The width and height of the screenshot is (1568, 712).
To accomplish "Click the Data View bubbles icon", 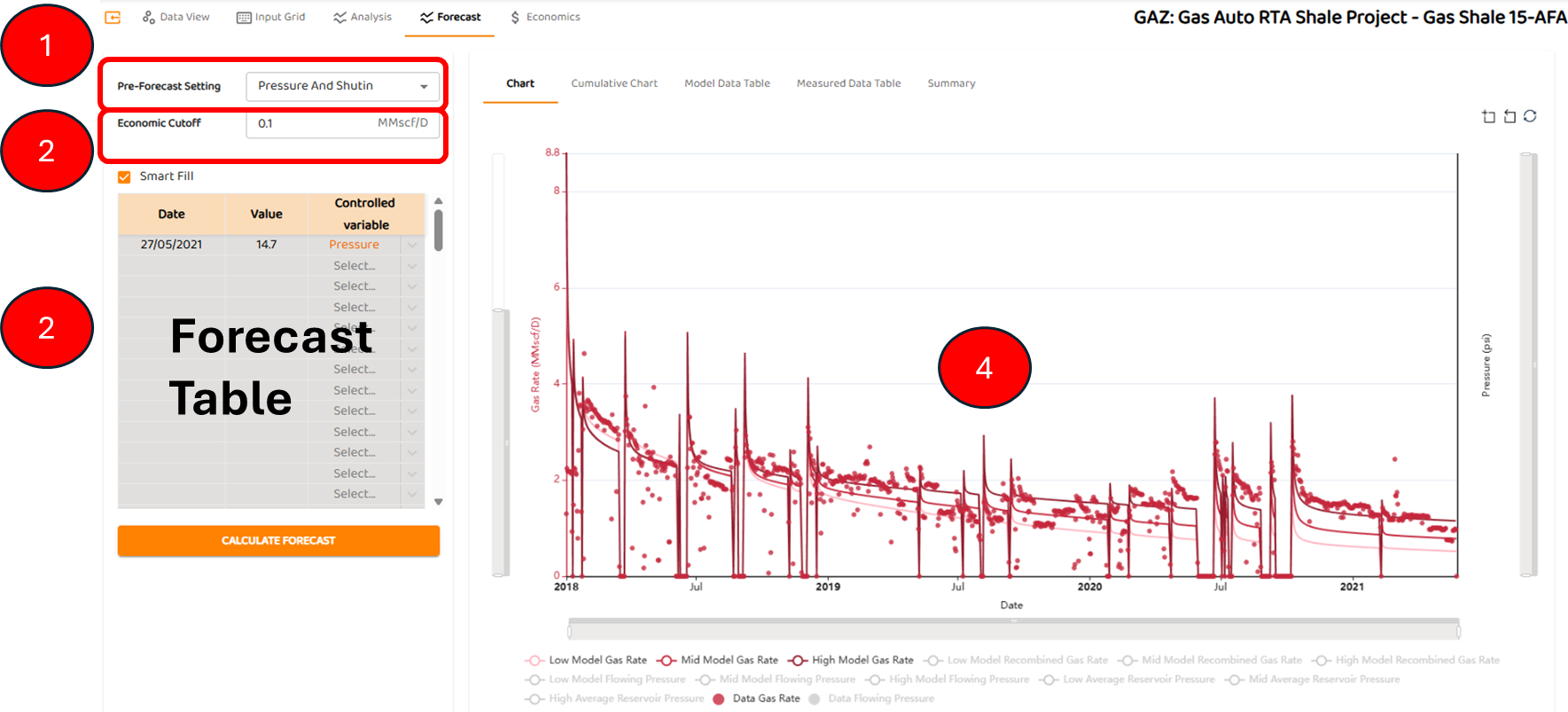I will [148, 17].
